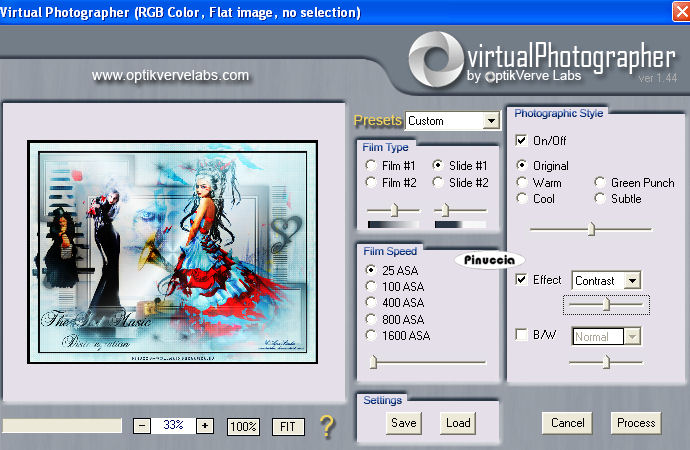The image size is (690, 450).
Task: Click the Slide gradient tone strip
Action: click(x=461, y=224)
